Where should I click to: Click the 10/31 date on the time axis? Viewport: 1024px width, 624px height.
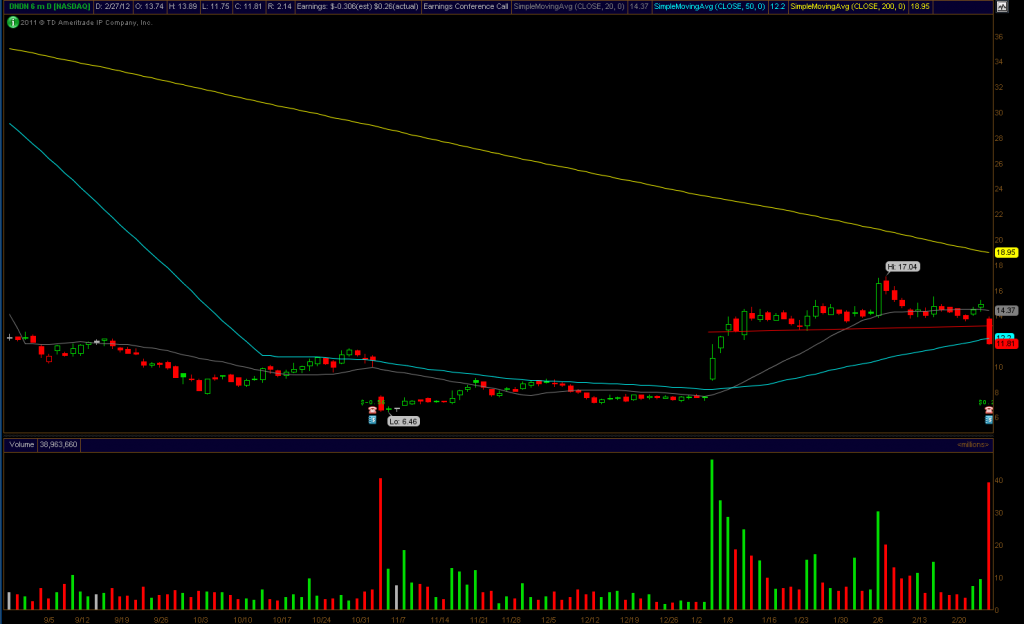tap(360, 619)
